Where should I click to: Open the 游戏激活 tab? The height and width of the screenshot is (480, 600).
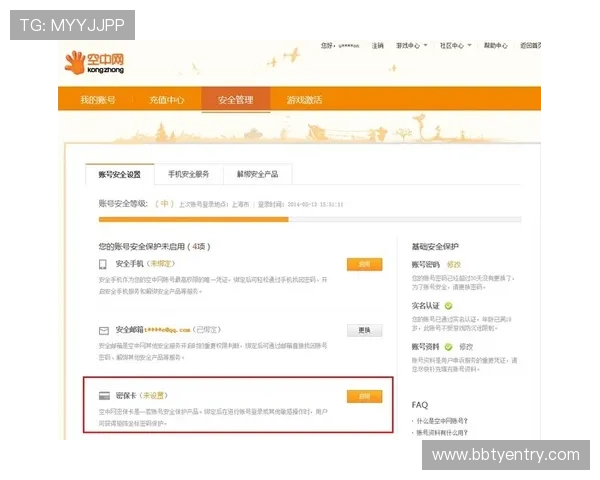point(305,100)
